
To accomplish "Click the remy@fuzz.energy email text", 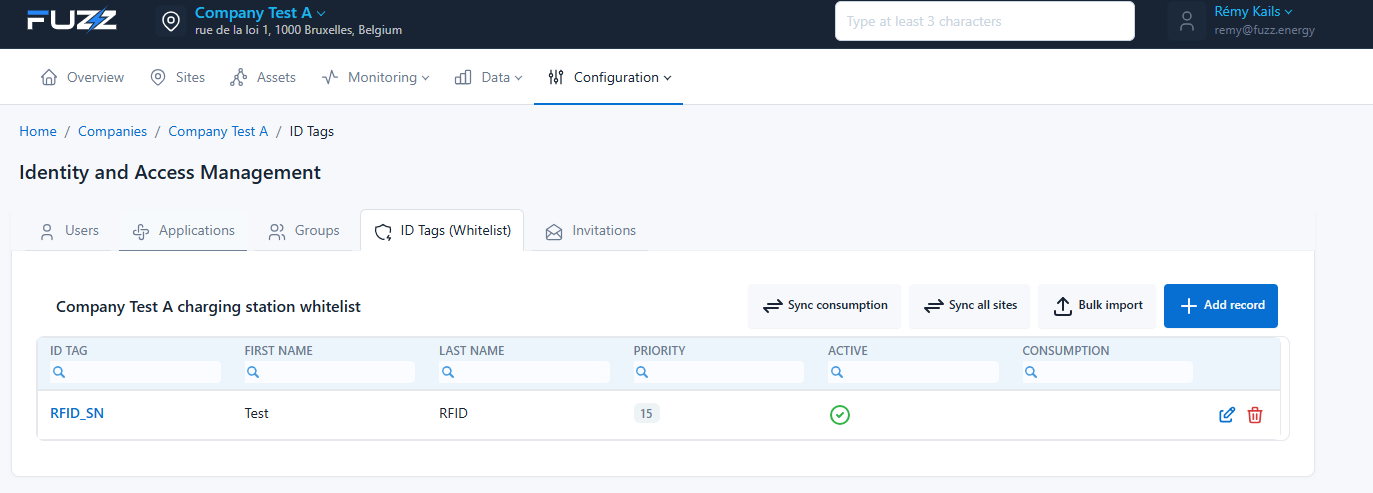I will coord(1264,30).
